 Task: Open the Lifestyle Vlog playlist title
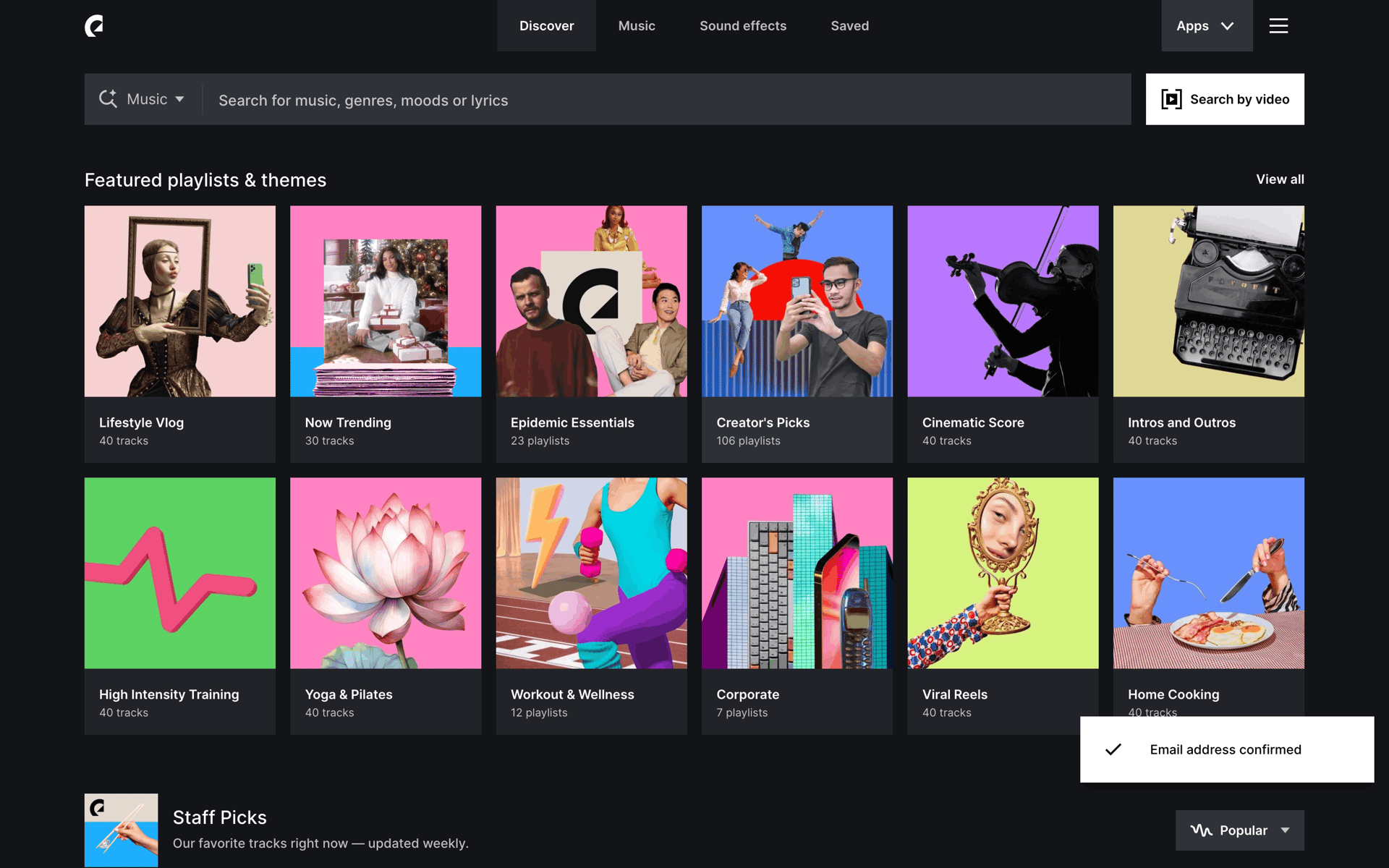[x=141, y=422]
